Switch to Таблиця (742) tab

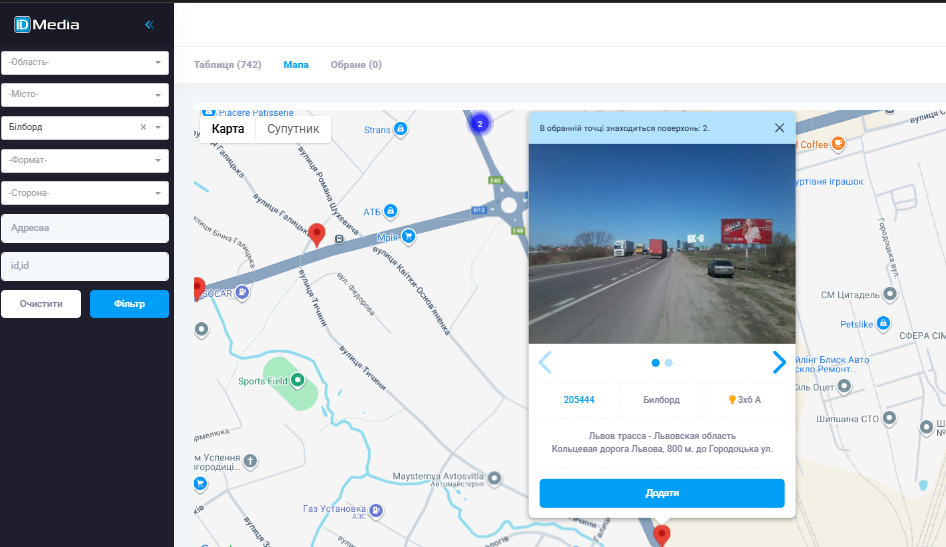227,65
